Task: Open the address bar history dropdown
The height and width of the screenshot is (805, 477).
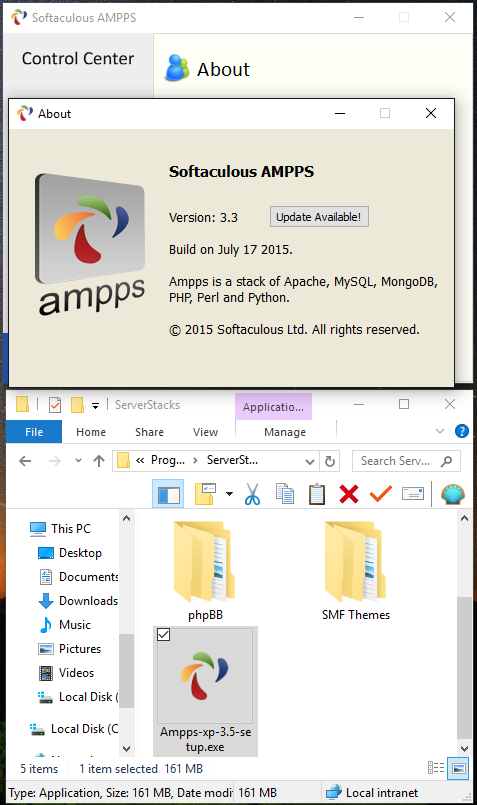Action: pyautogui.click(x=310, y=461)
